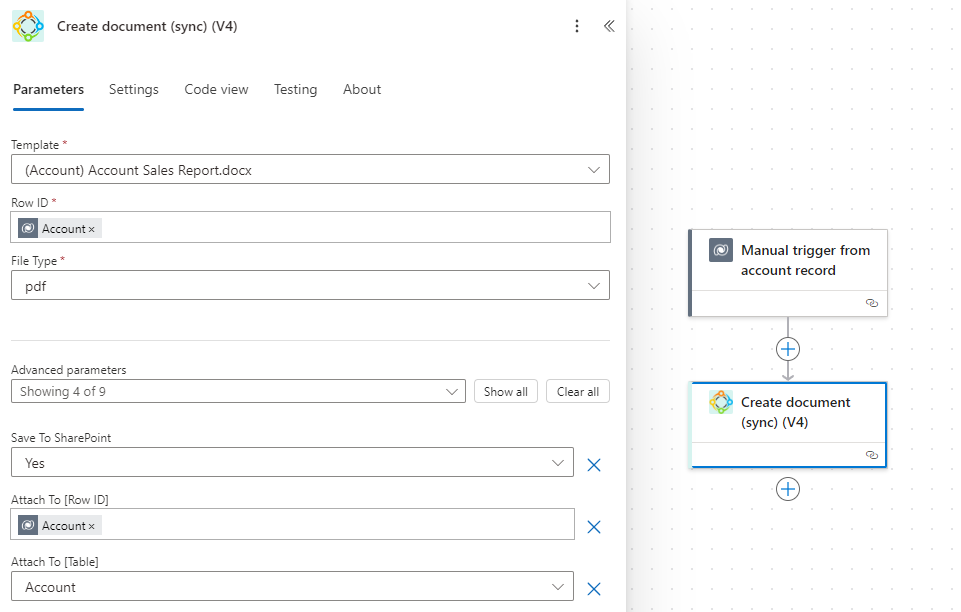This screenshot has height=612, width=961.
Task: Expand the File Type dropdown
Action: pos(310,285)
